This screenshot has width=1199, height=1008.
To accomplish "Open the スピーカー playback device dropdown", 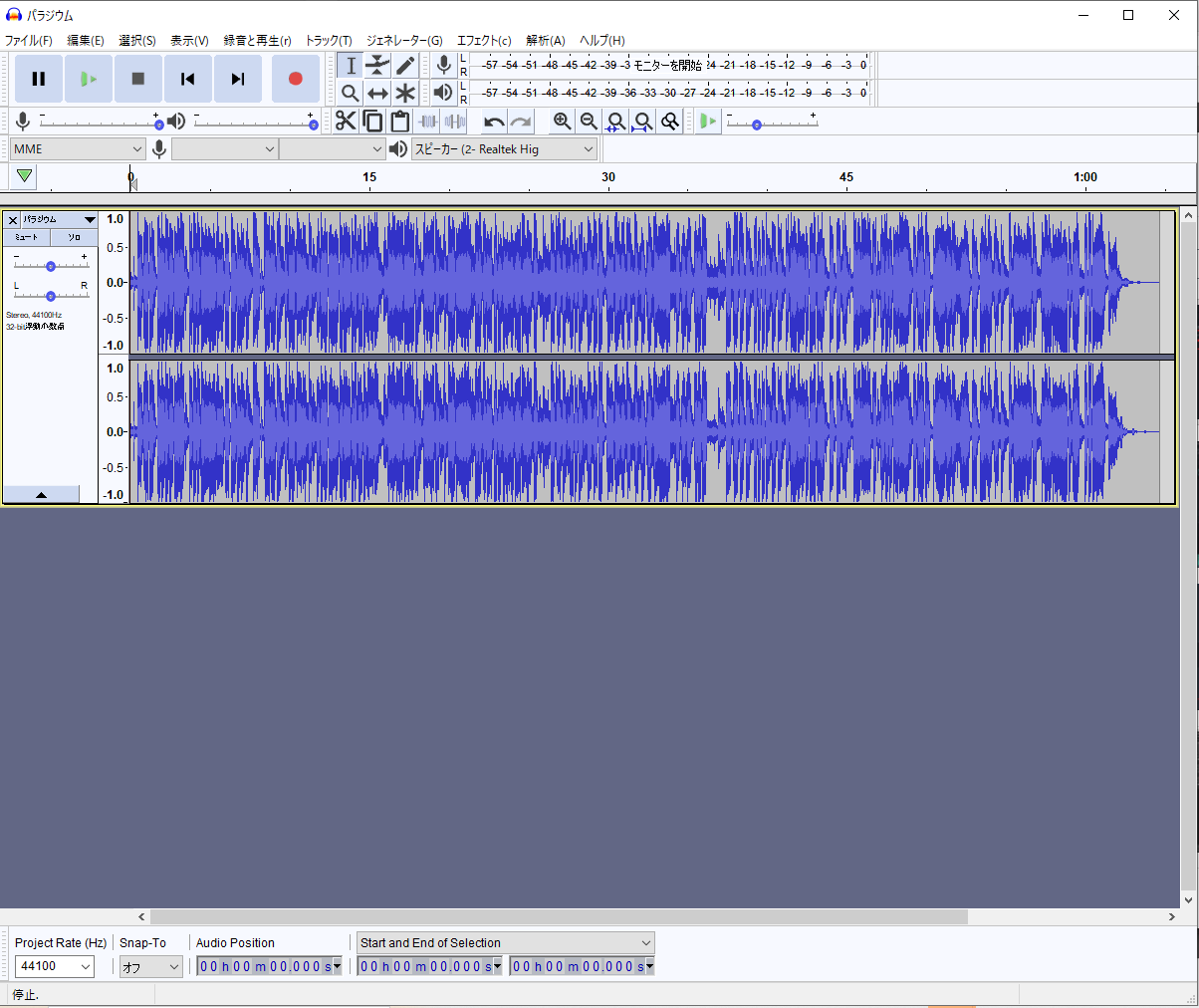I will (x=504, y=149).
